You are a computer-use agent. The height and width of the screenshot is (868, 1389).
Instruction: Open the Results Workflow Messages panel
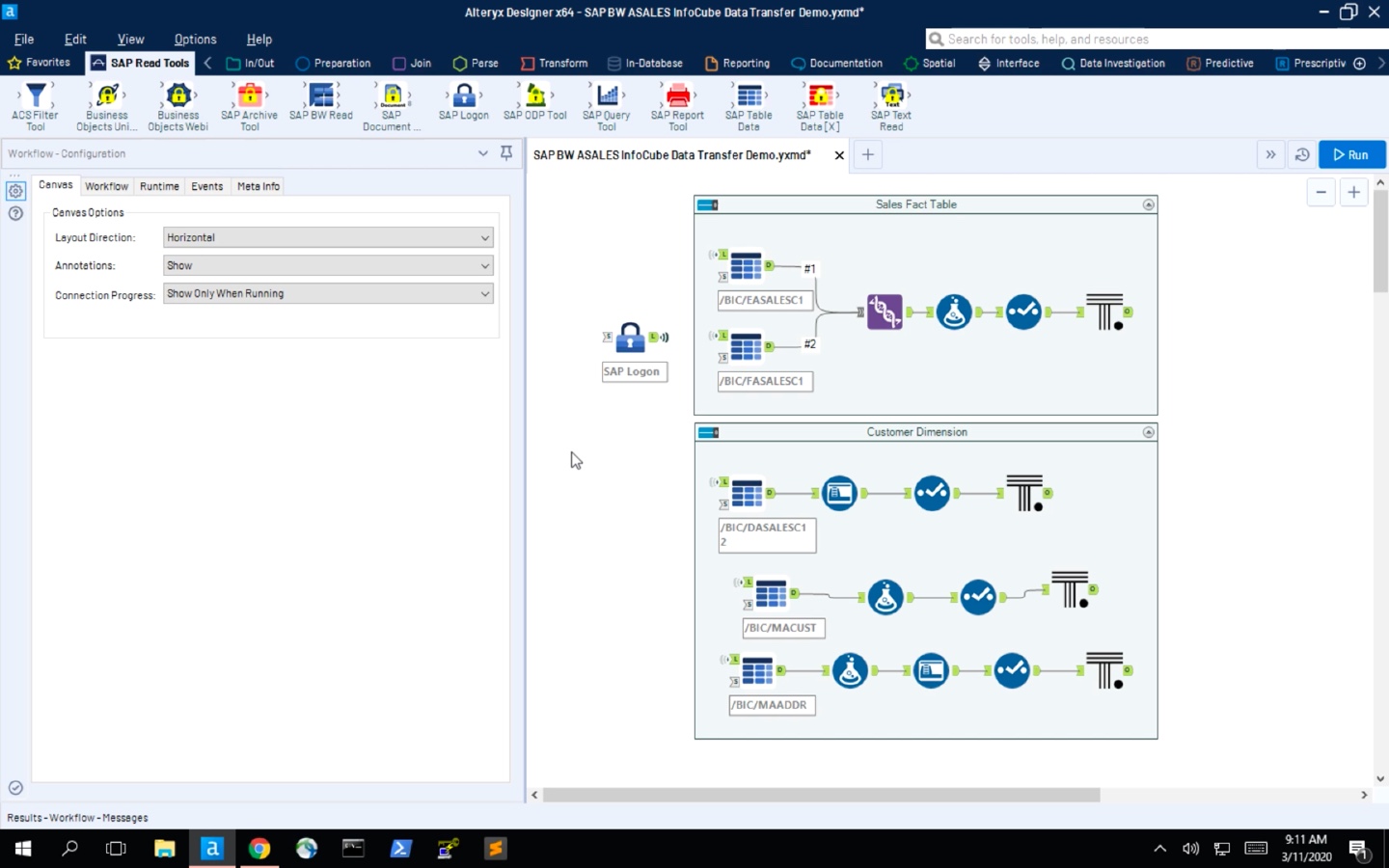click(77, 818)
